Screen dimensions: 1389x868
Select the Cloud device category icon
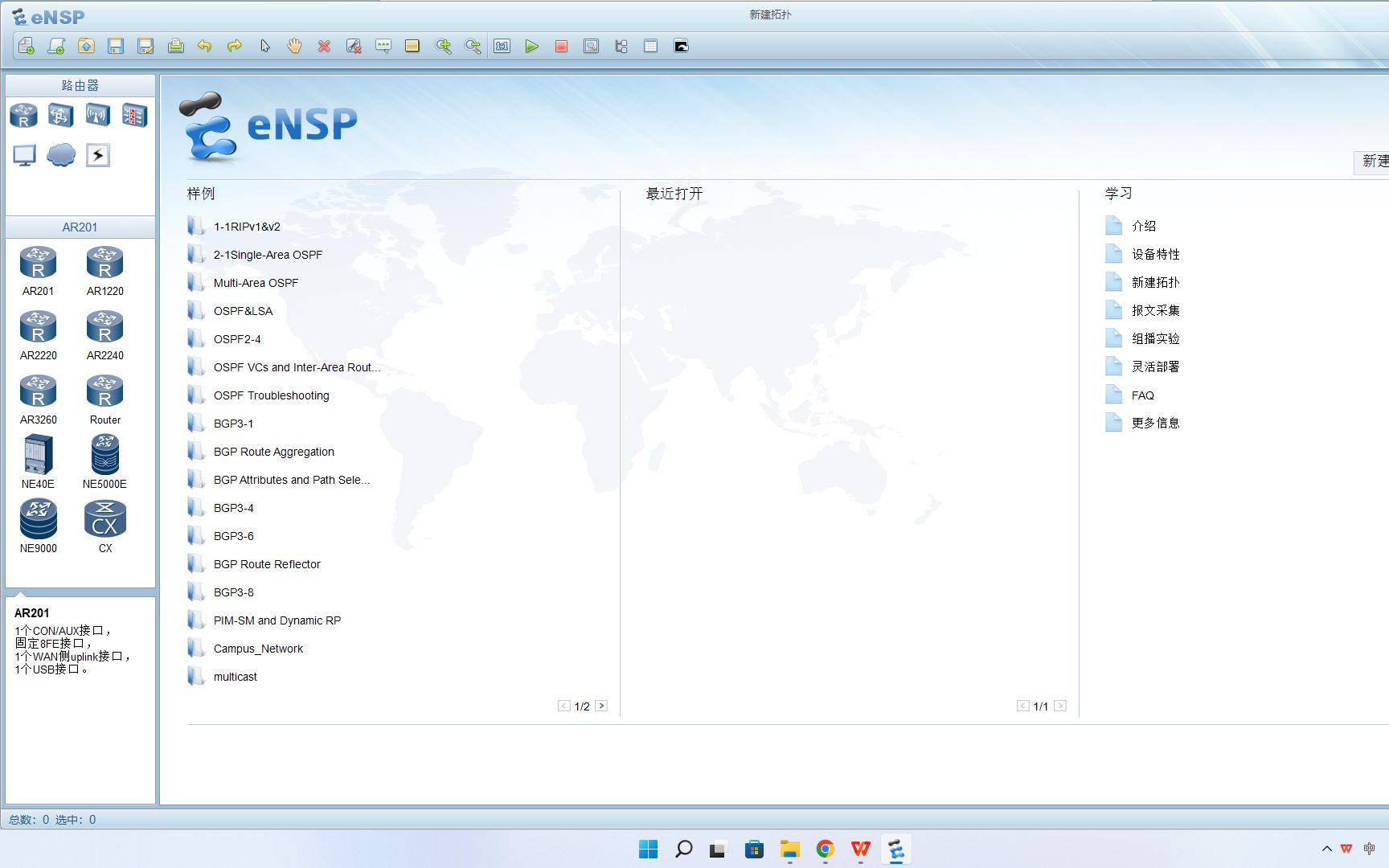click(61, 155)
